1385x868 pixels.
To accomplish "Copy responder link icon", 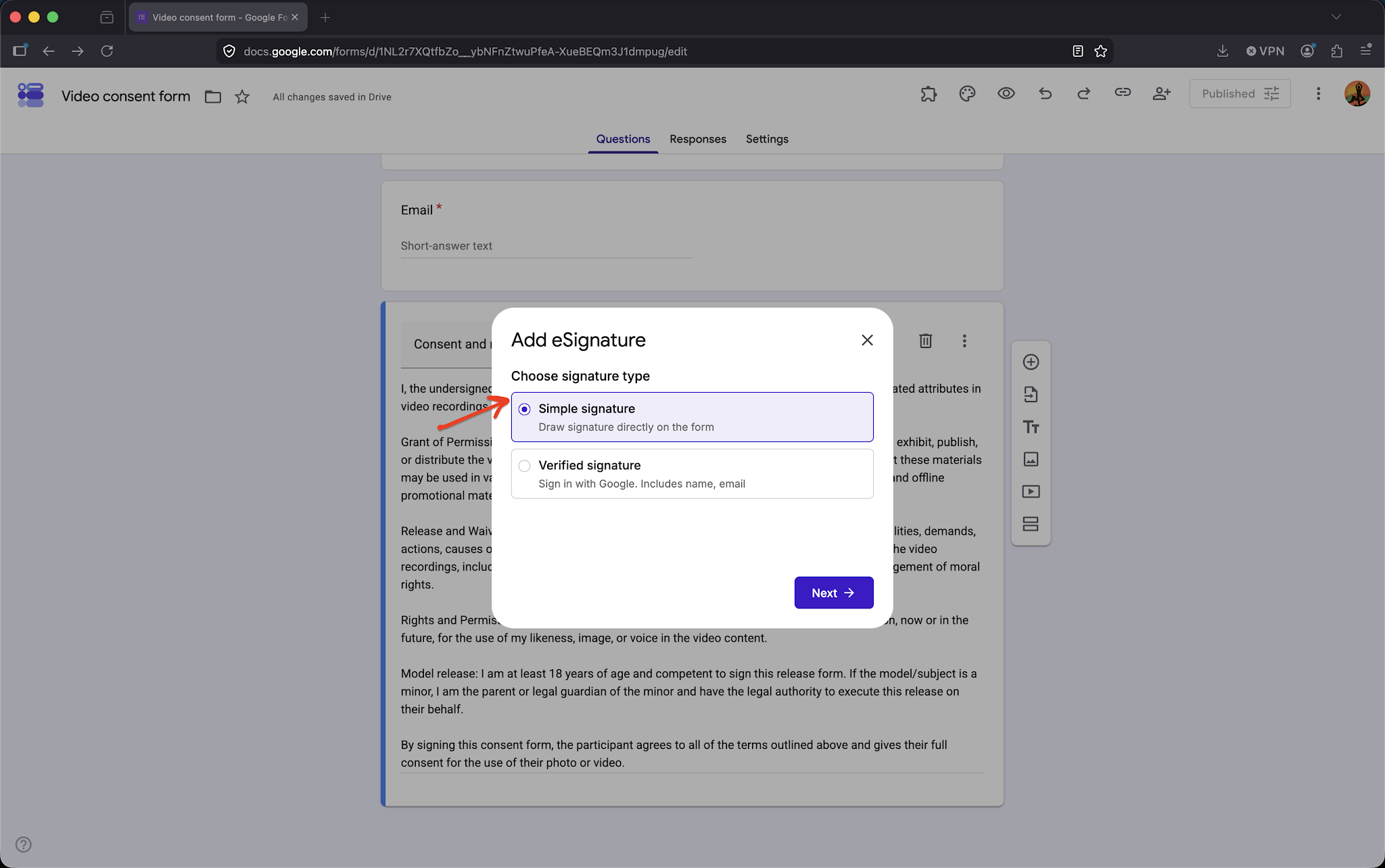I will (x=1123, y=93).
